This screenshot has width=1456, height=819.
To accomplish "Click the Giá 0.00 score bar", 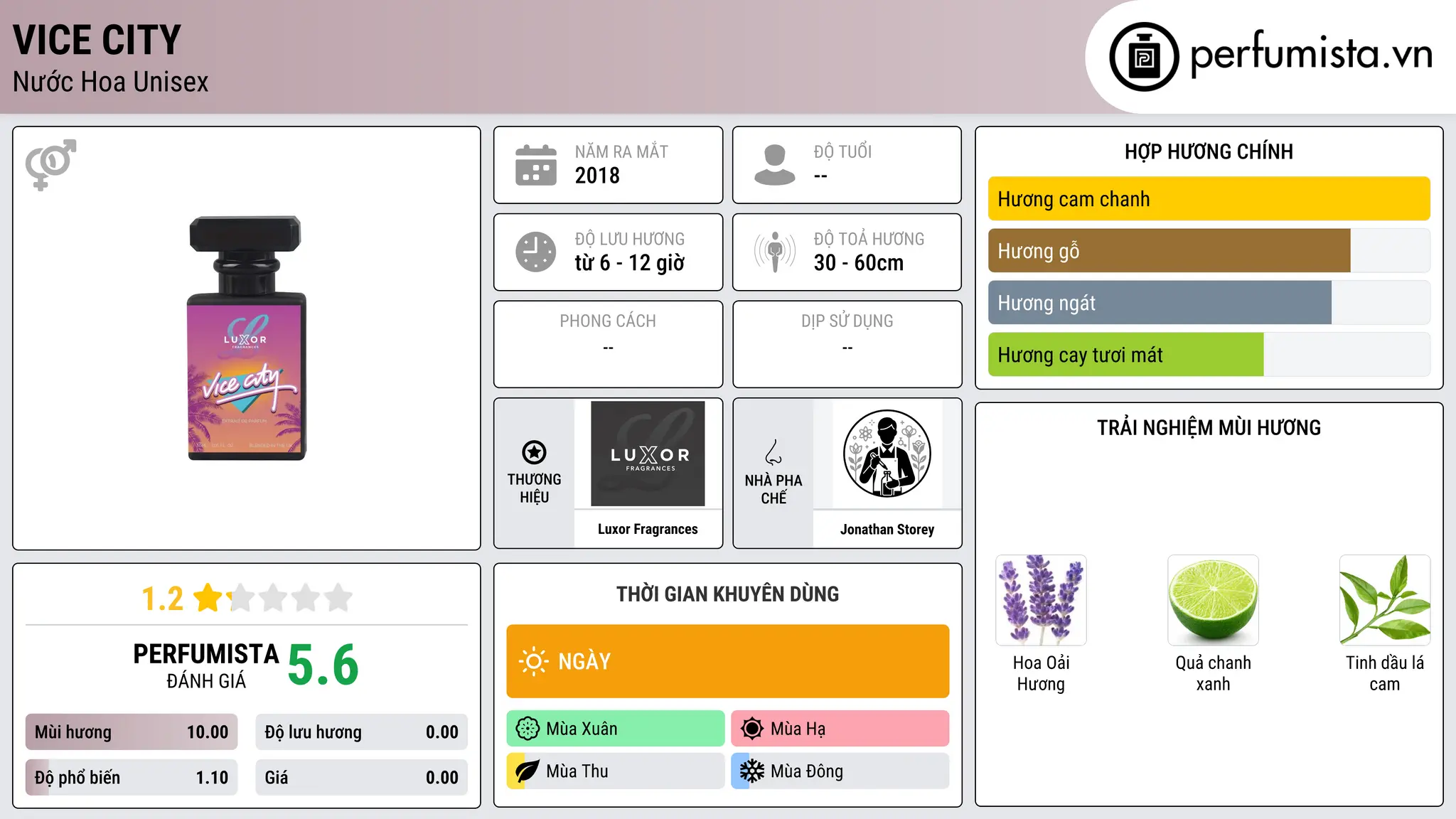I will pyautogui.click(x=361, y=778).
